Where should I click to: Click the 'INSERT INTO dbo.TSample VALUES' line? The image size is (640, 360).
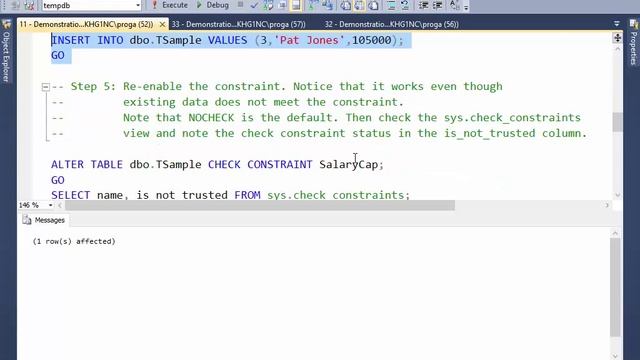coord(227,40)
